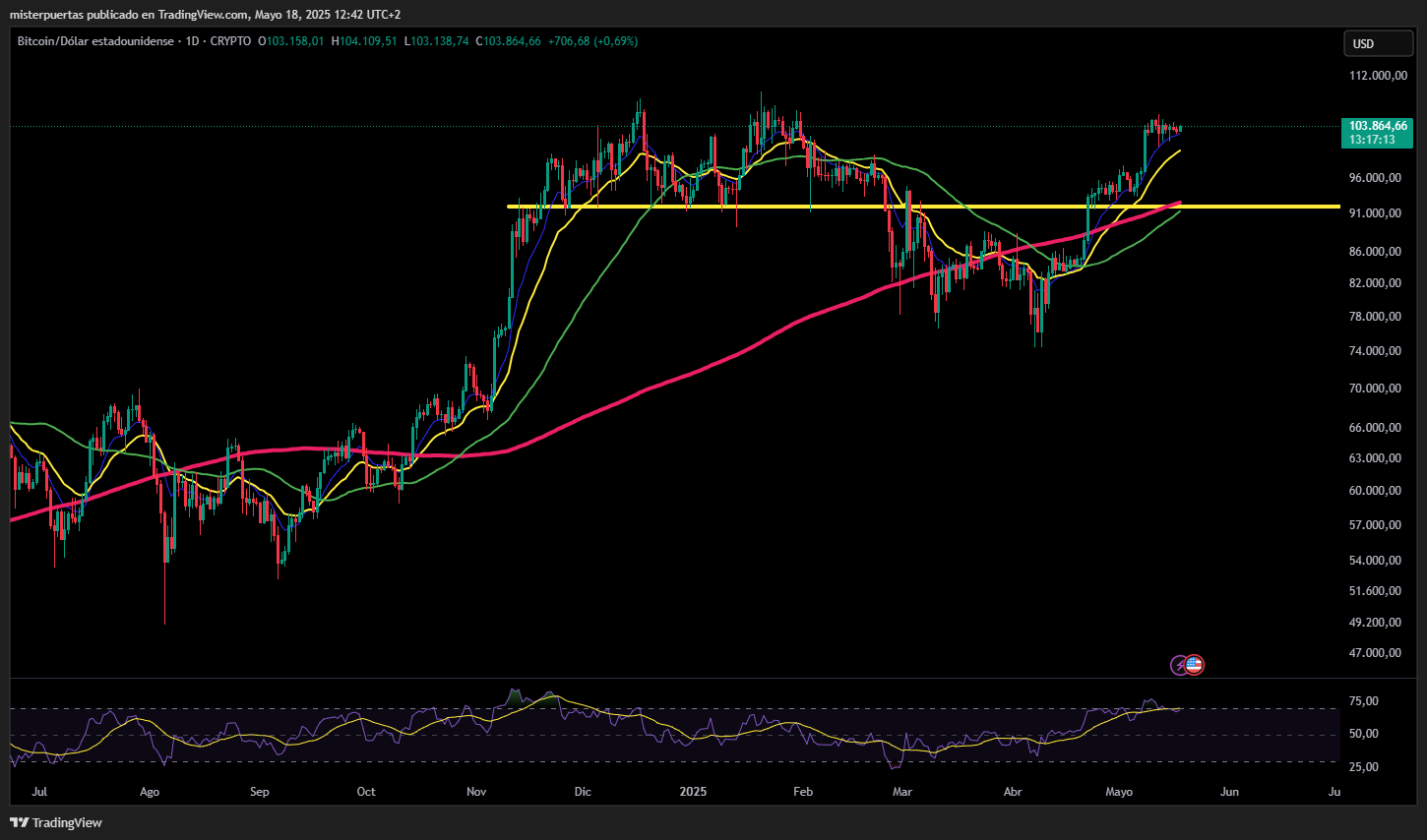Click the open value O103.158,01
1427x840 pixels.
291,41
